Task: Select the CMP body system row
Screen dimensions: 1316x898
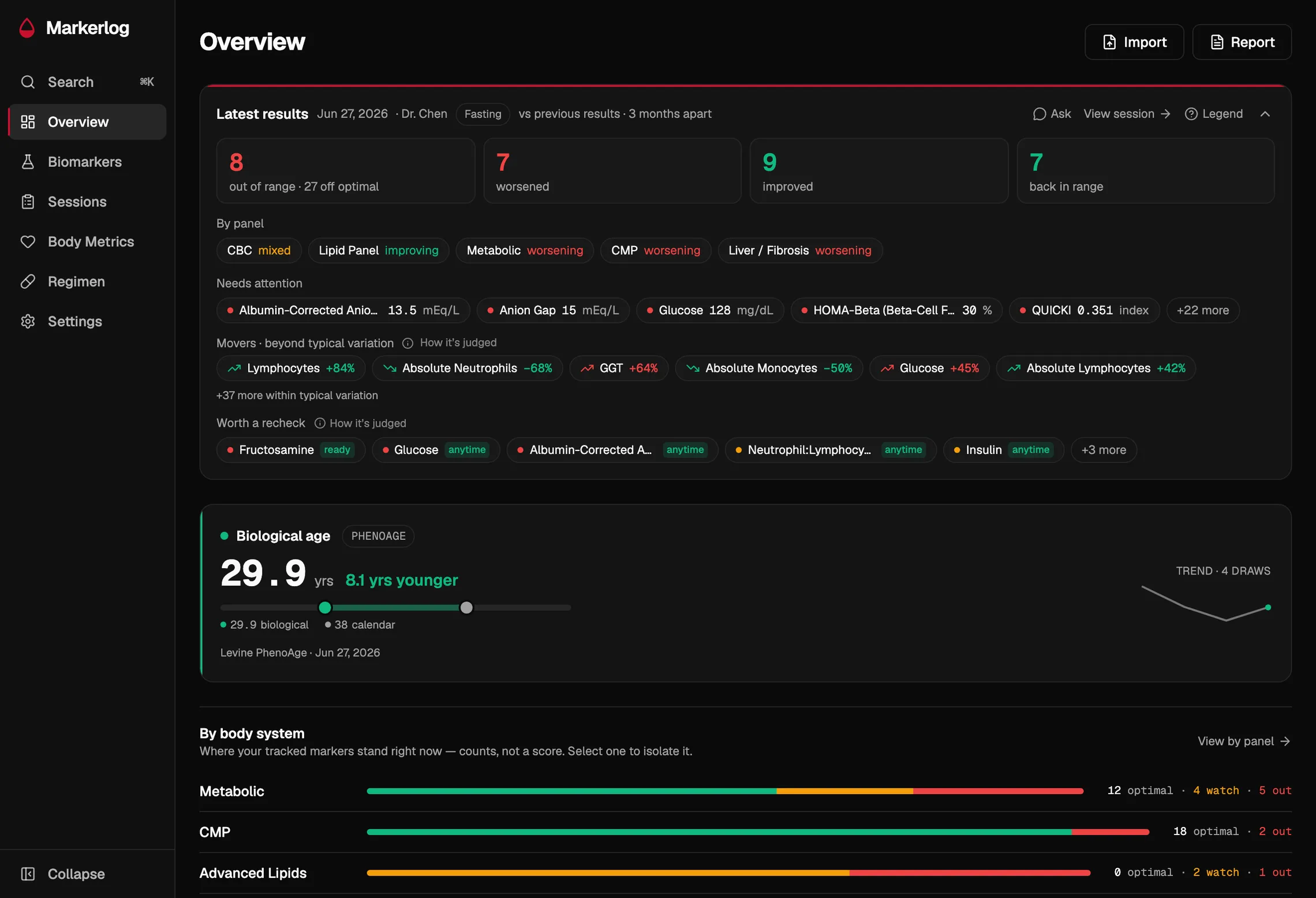Action: tap(745, 832)
